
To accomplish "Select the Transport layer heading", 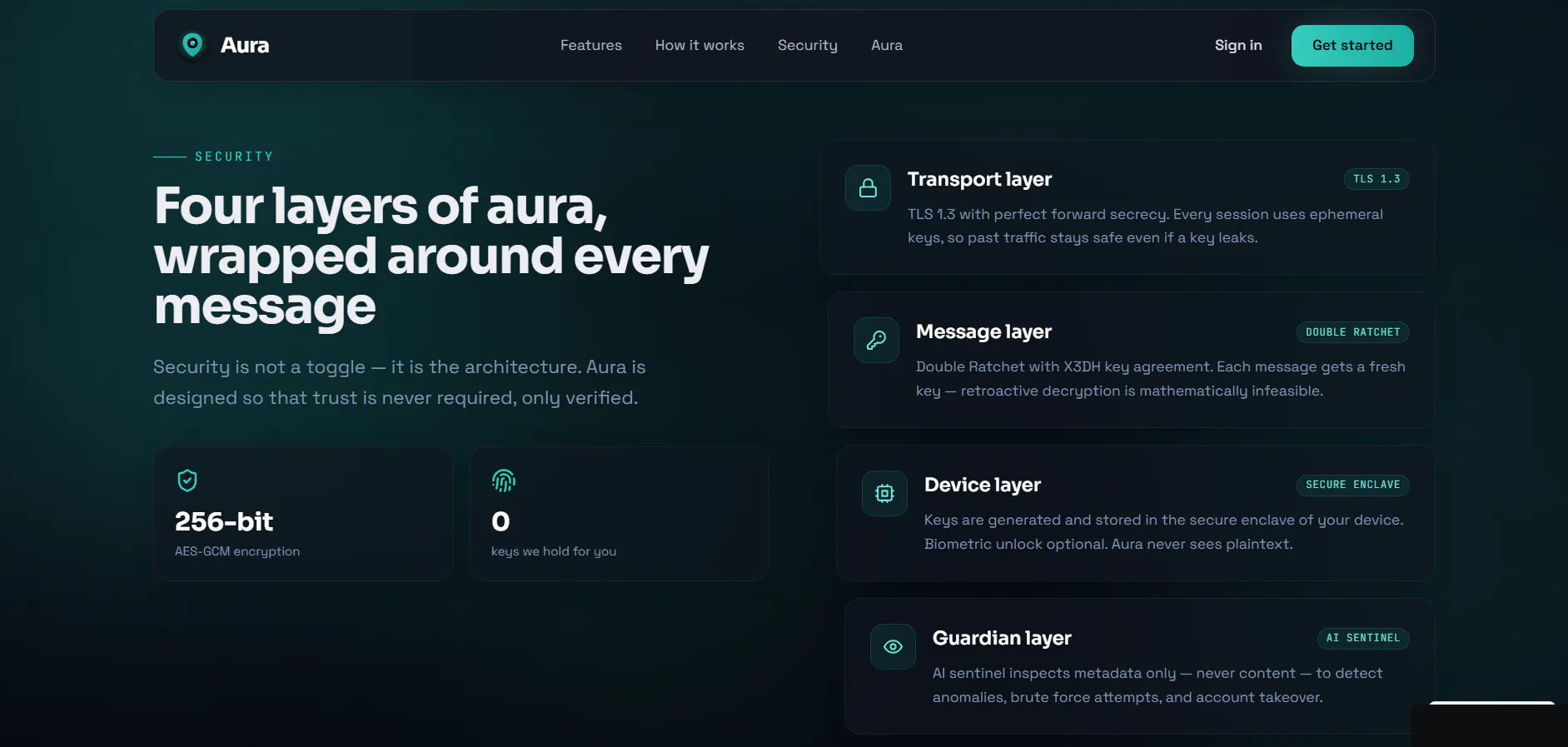I will point(979,179).
